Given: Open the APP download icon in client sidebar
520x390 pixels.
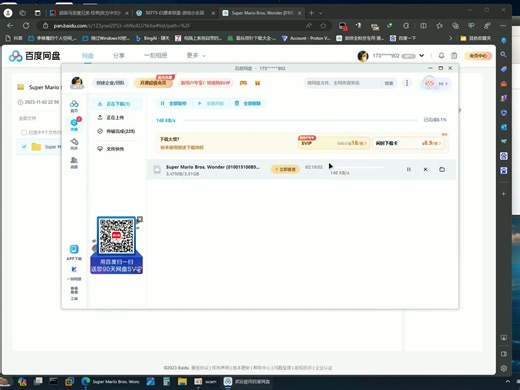Looking at the screenshot, I should [74, 252].
